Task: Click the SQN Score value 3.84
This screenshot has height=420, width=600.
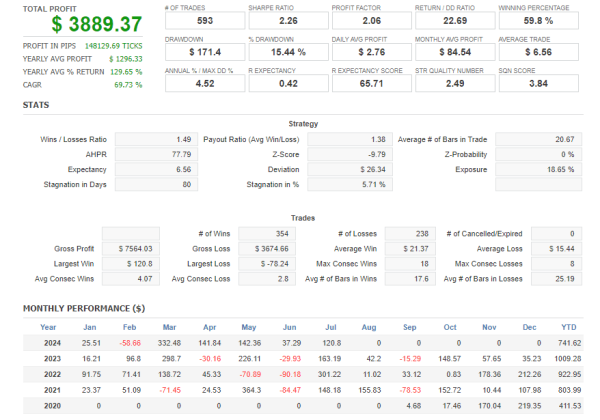Action: click(538, 83)
